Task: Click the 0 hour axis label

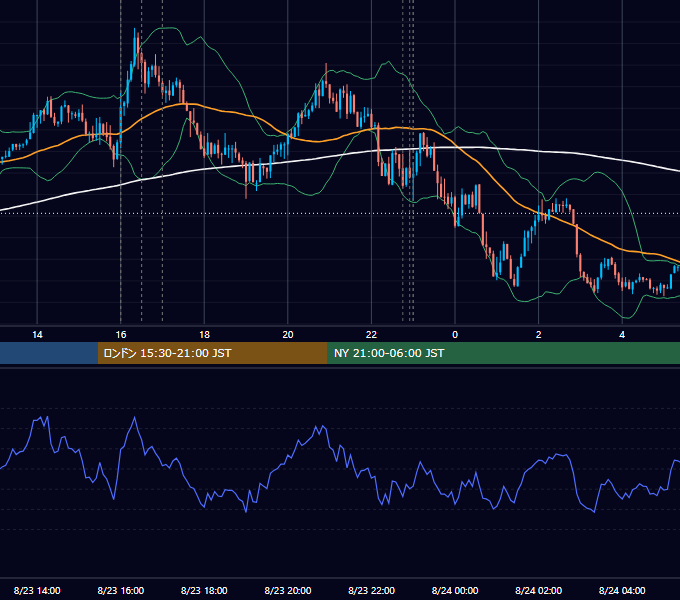Action: tap(455, 335)
